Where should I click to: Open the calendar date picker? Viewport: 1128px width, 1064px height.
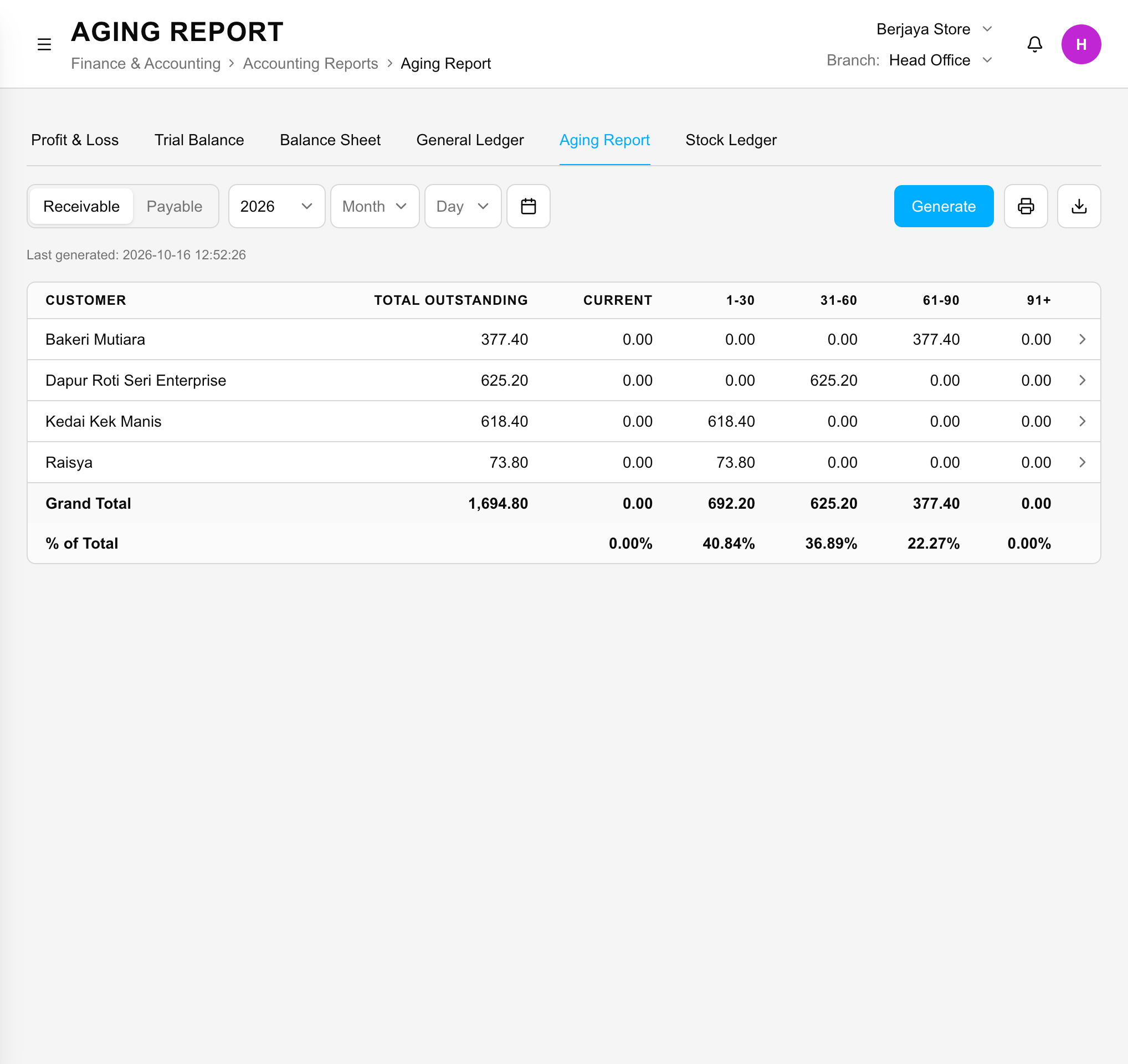[x=528, y=206]
